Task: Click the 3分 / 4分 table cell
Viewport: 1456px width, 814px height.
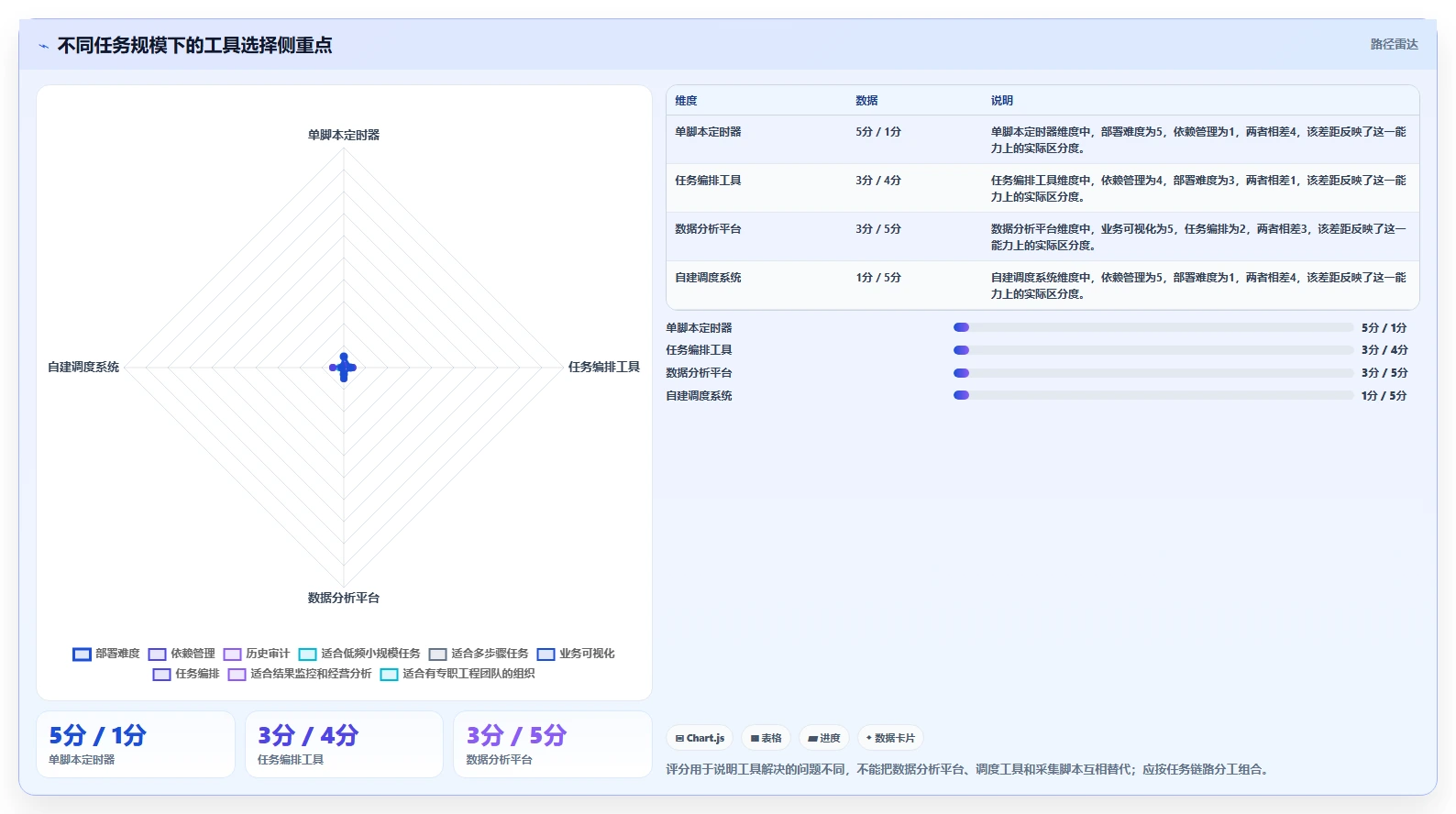Action: 878,181
